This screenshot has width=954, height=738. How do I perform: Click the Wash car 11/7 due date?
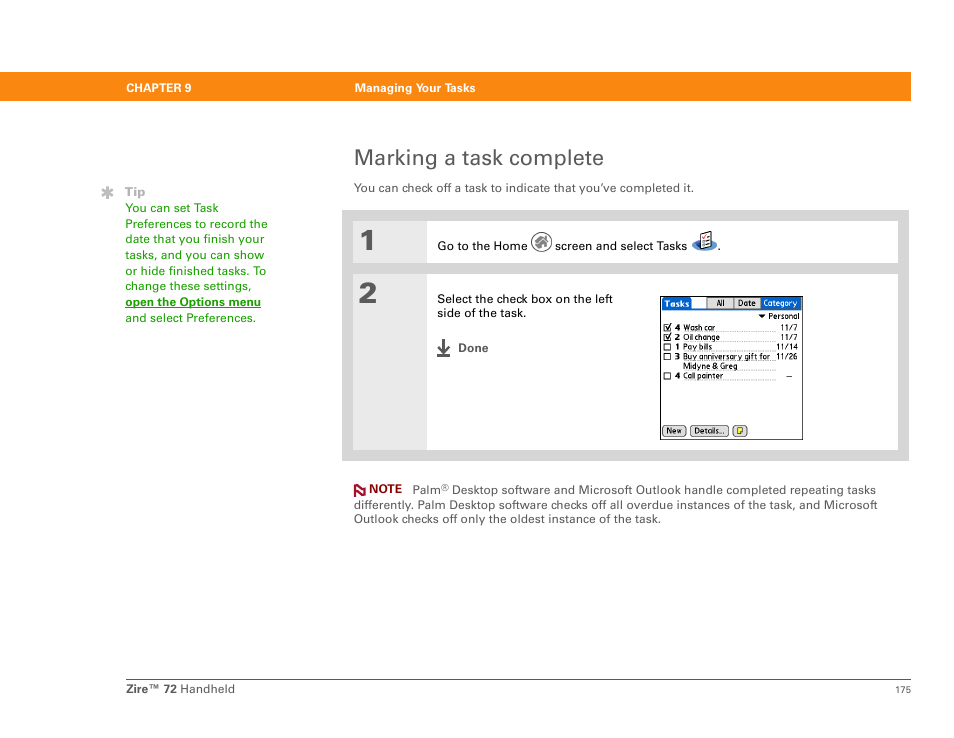(789, 327)
